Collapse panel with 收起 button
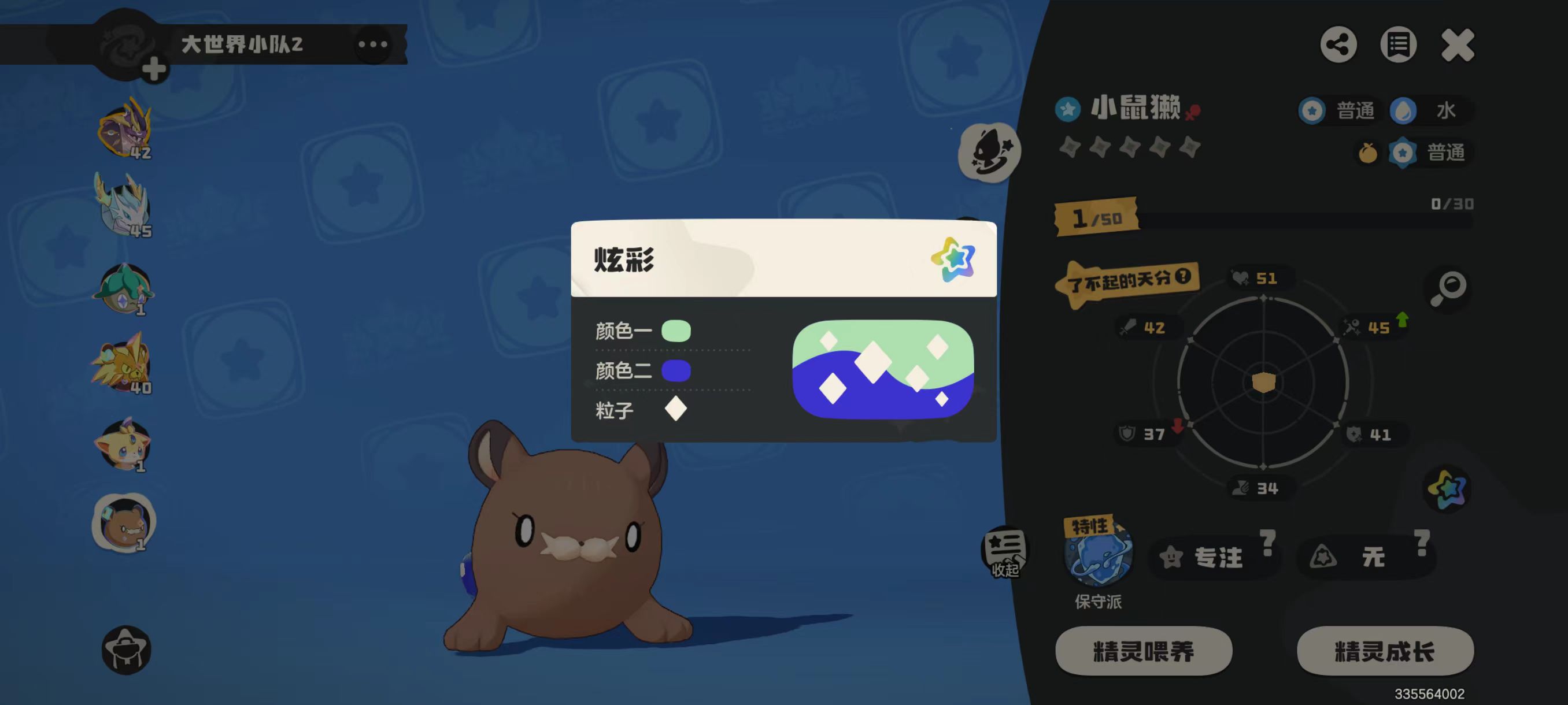The image size is (1568, 705). pyautogui.click(x=1004, y=552)
